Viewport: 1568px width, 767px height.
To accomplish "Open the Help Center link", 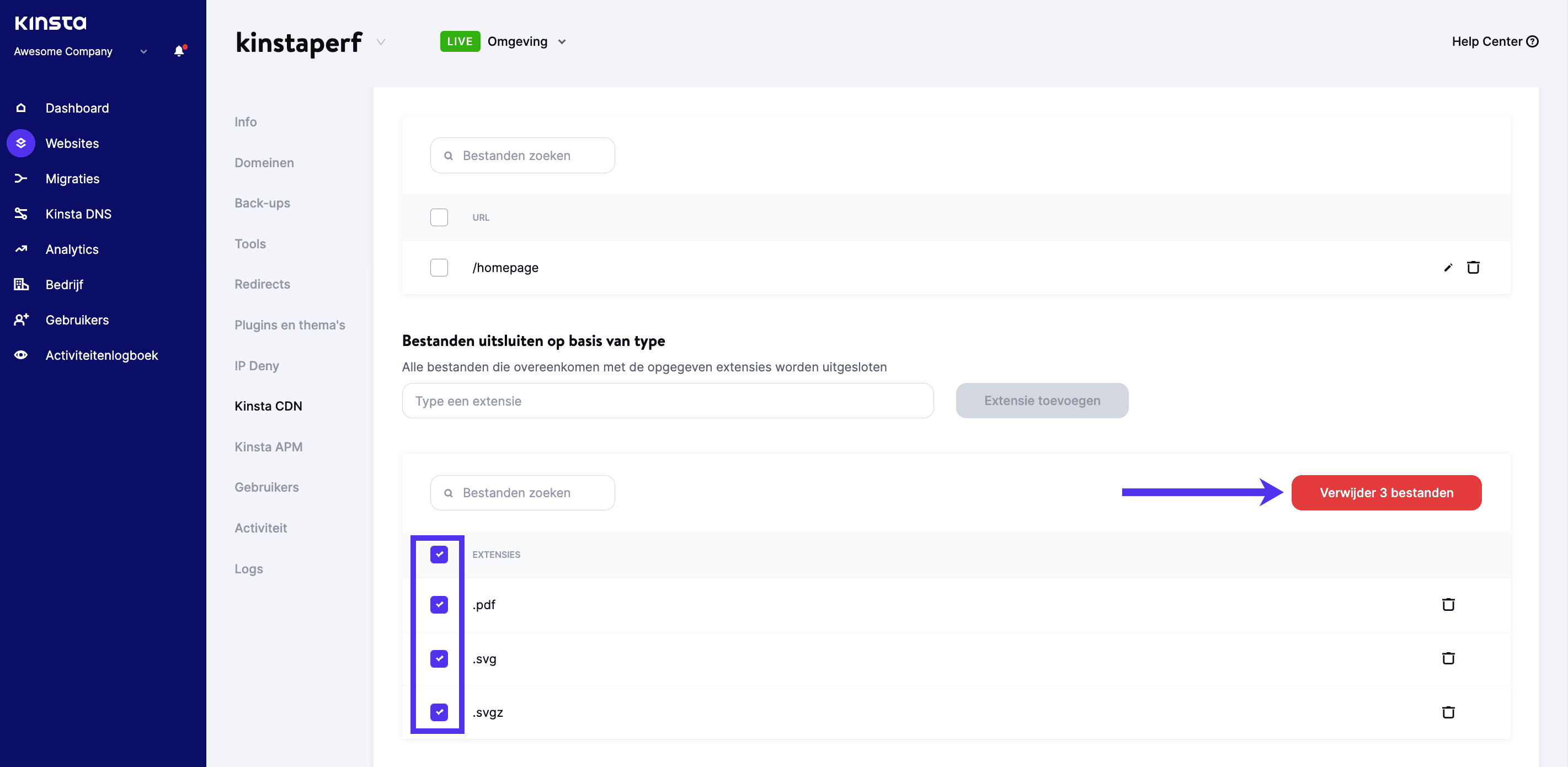I will pyautogui.click(x=1495, y=41).
